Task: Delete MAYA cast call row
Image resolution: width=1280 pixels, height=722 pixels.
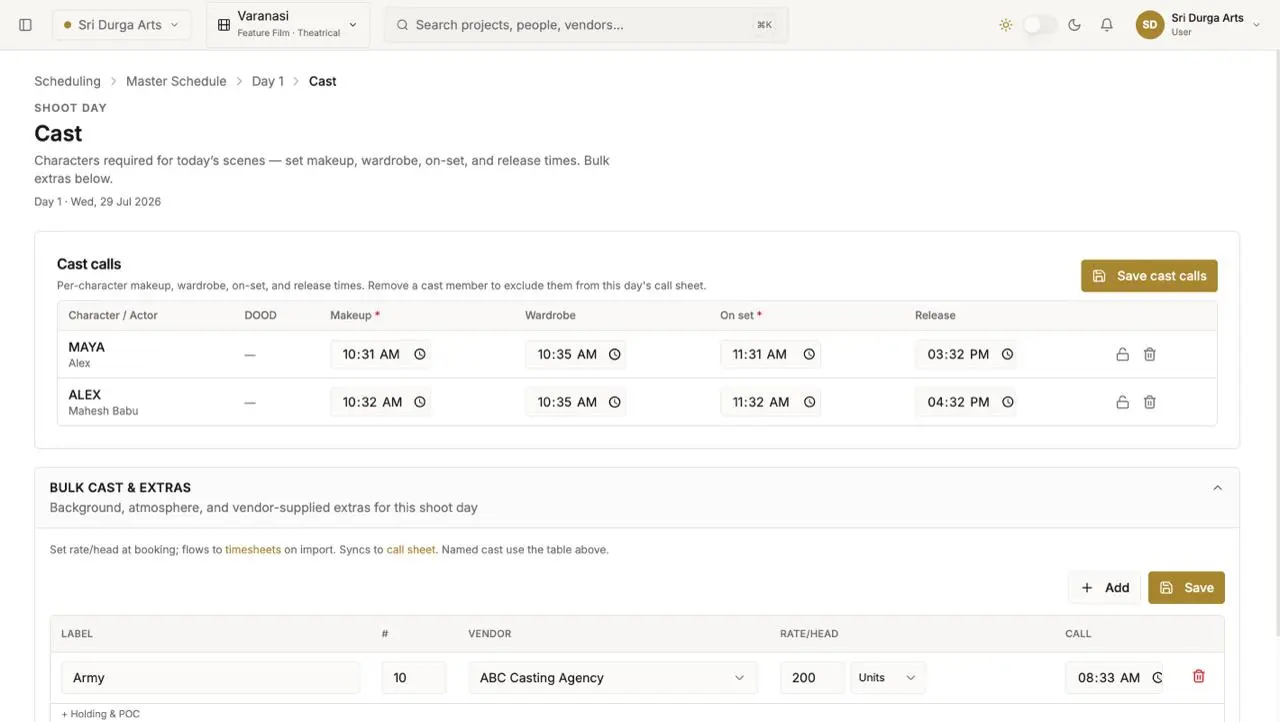Action: (x=1150, y=354)
